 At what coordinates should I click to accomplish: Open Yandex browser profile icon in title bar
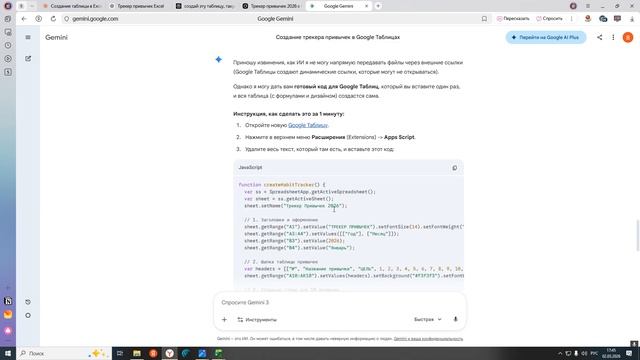[x=573, y=6]
